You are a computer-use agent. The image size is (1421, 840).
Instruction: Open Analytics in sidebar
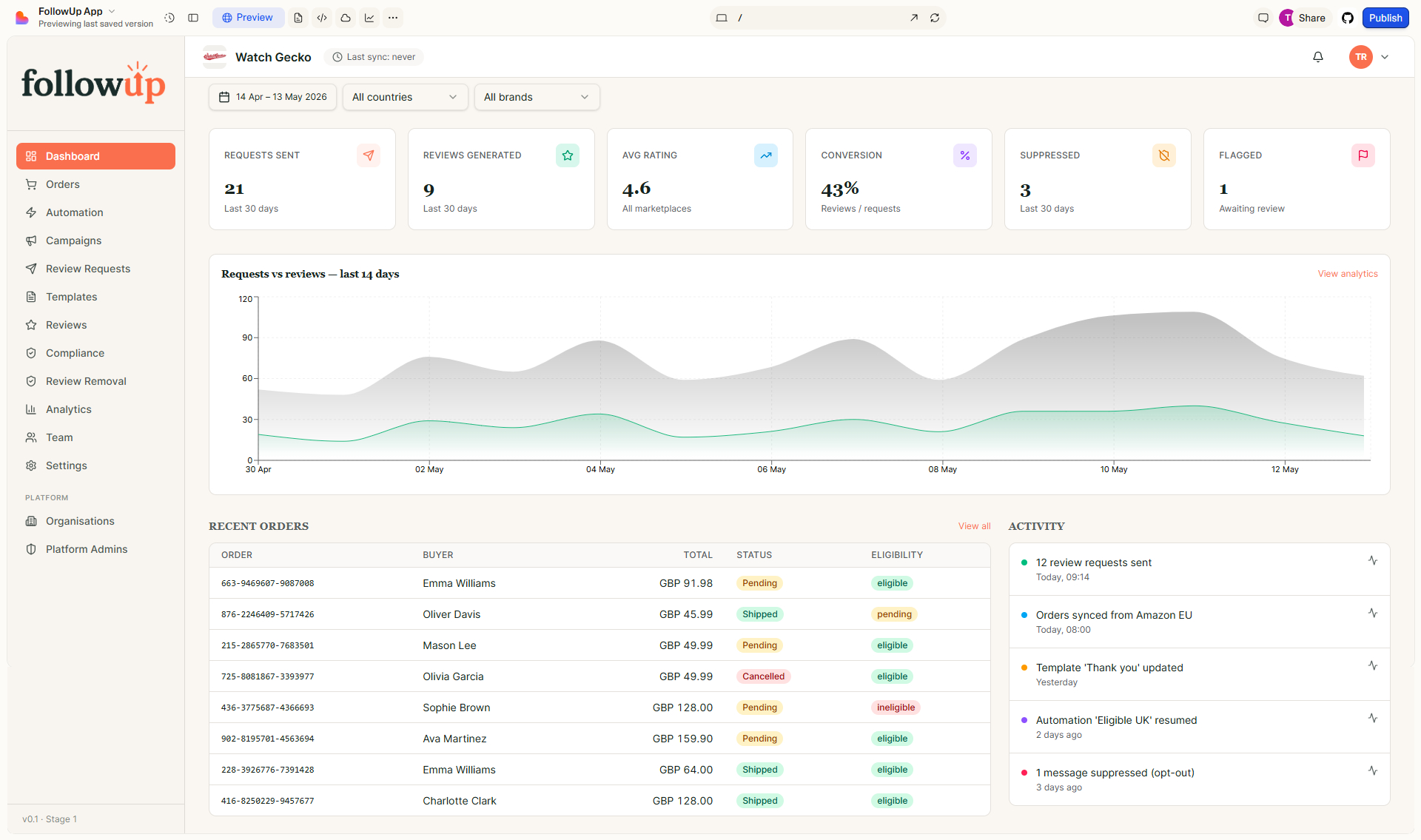(x=95, y=409)
